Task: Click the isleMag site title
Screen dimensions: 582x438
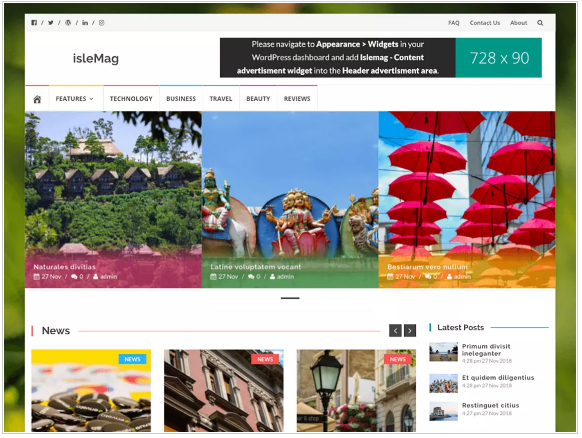Action: pos(96,58)
